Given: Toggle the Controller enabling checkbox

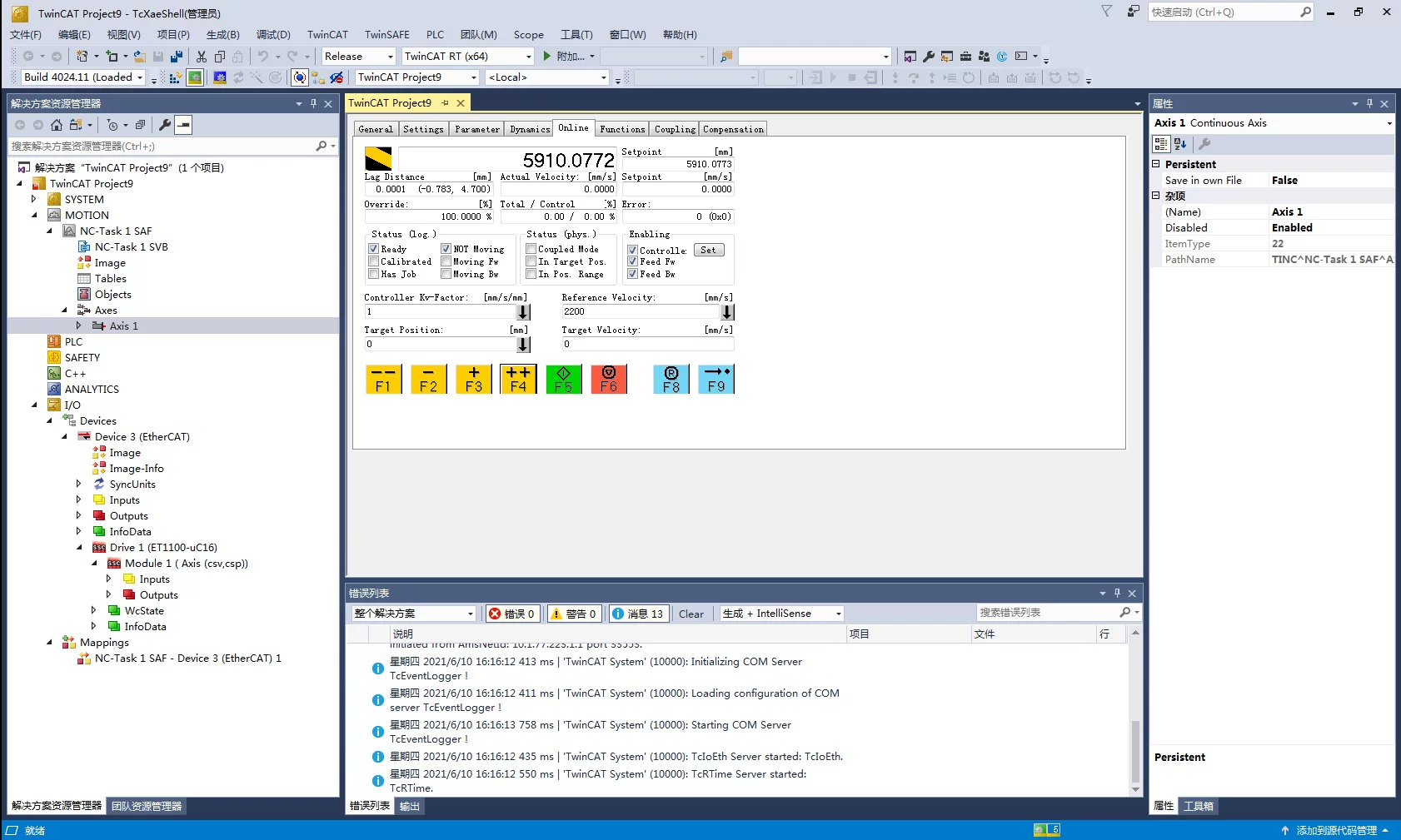Looking at the screenshot, I should point(633,251).
